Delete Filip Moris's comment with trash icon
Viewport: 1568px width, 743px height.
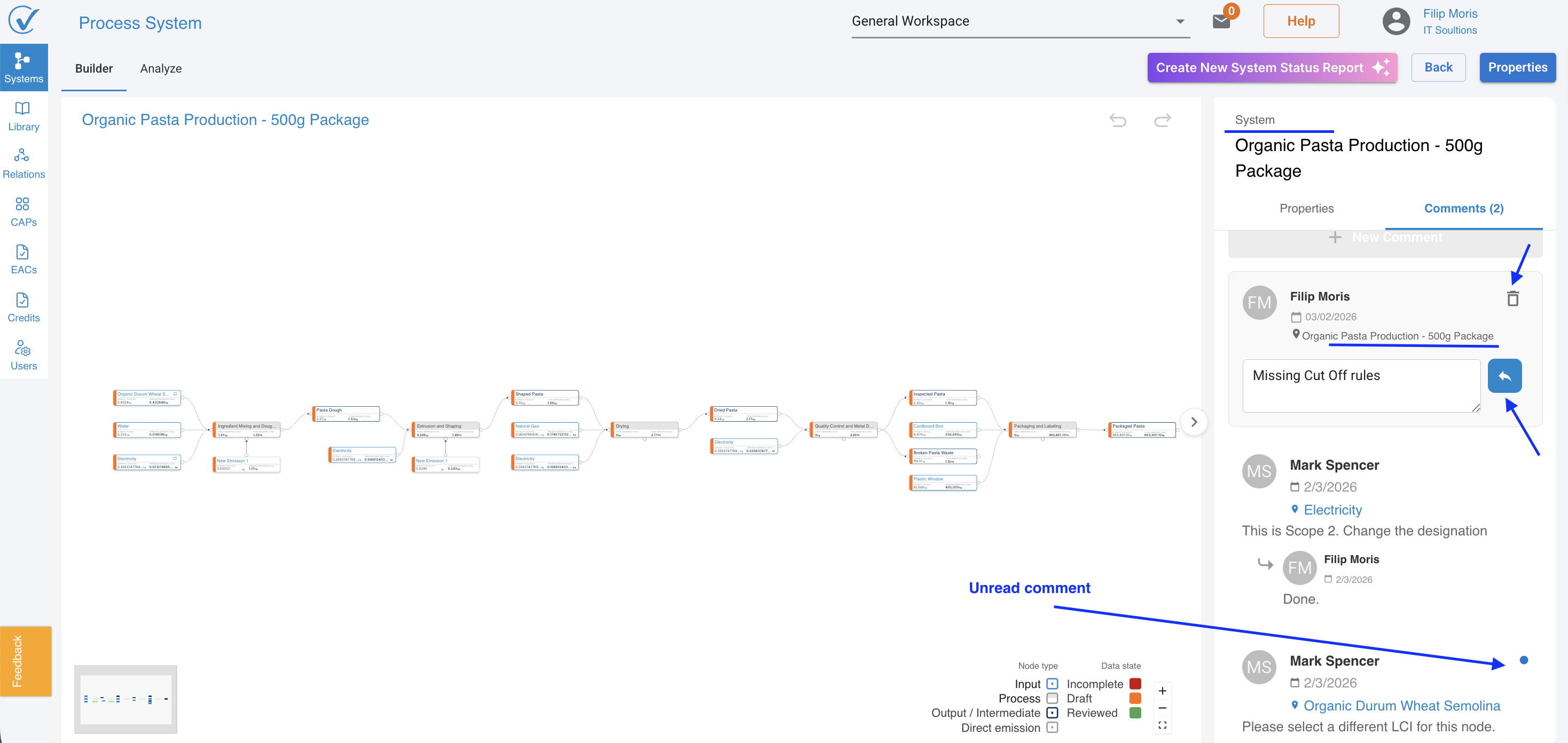[1512, 298]
